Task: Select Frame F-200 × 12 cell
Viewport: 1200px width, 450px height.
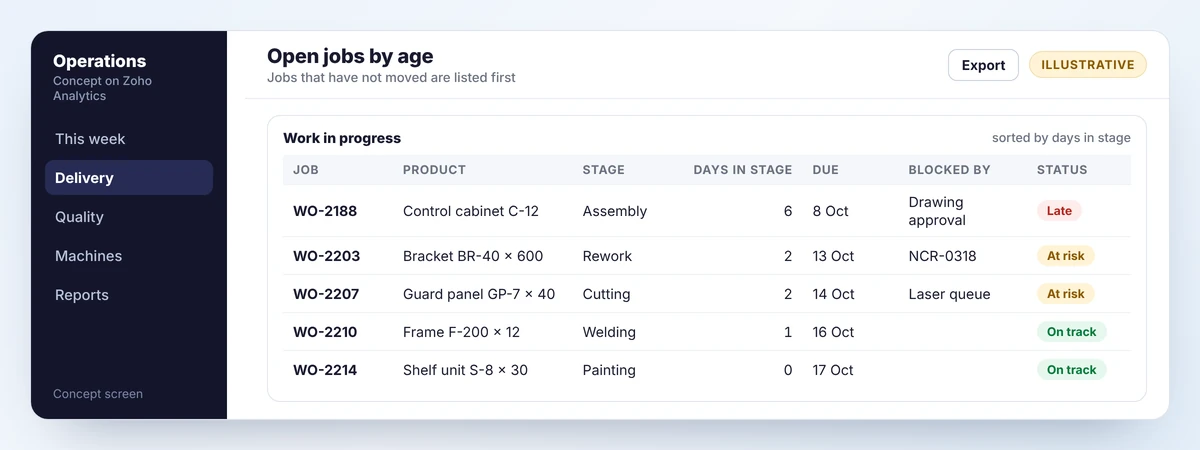Action: (x=461, y=332)
